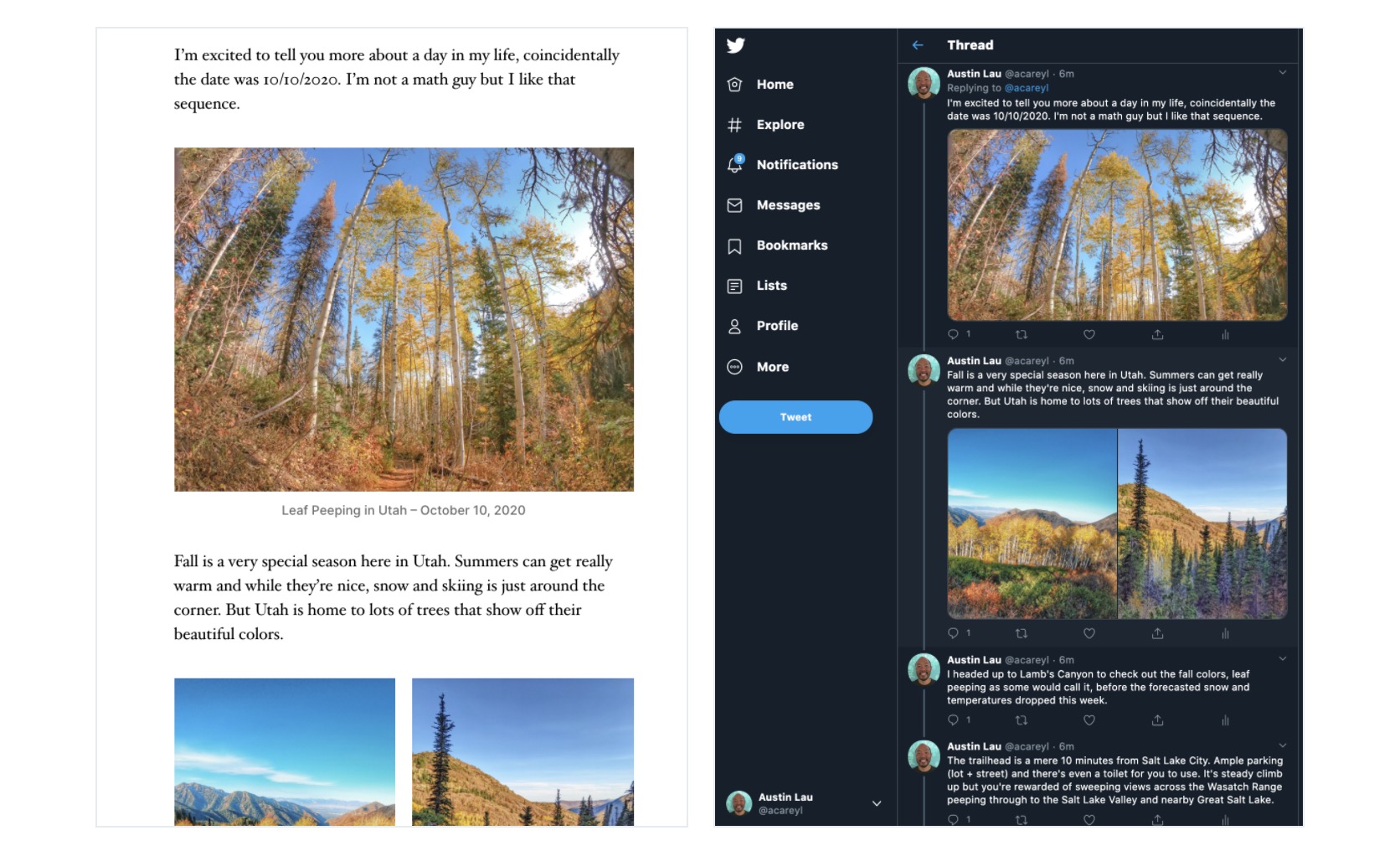Like the first tweet with forest photo
1400x851 pixels.
pyautogui.click(x=1089, y=334)
